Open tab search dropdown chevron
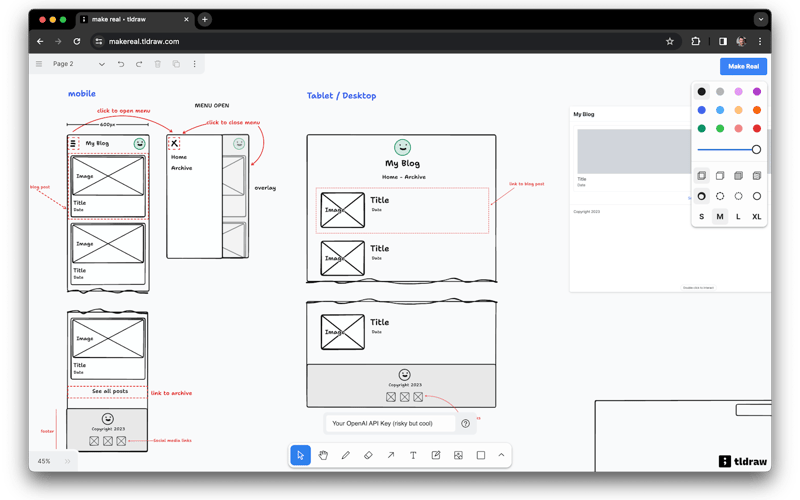 tap(761, 19)
